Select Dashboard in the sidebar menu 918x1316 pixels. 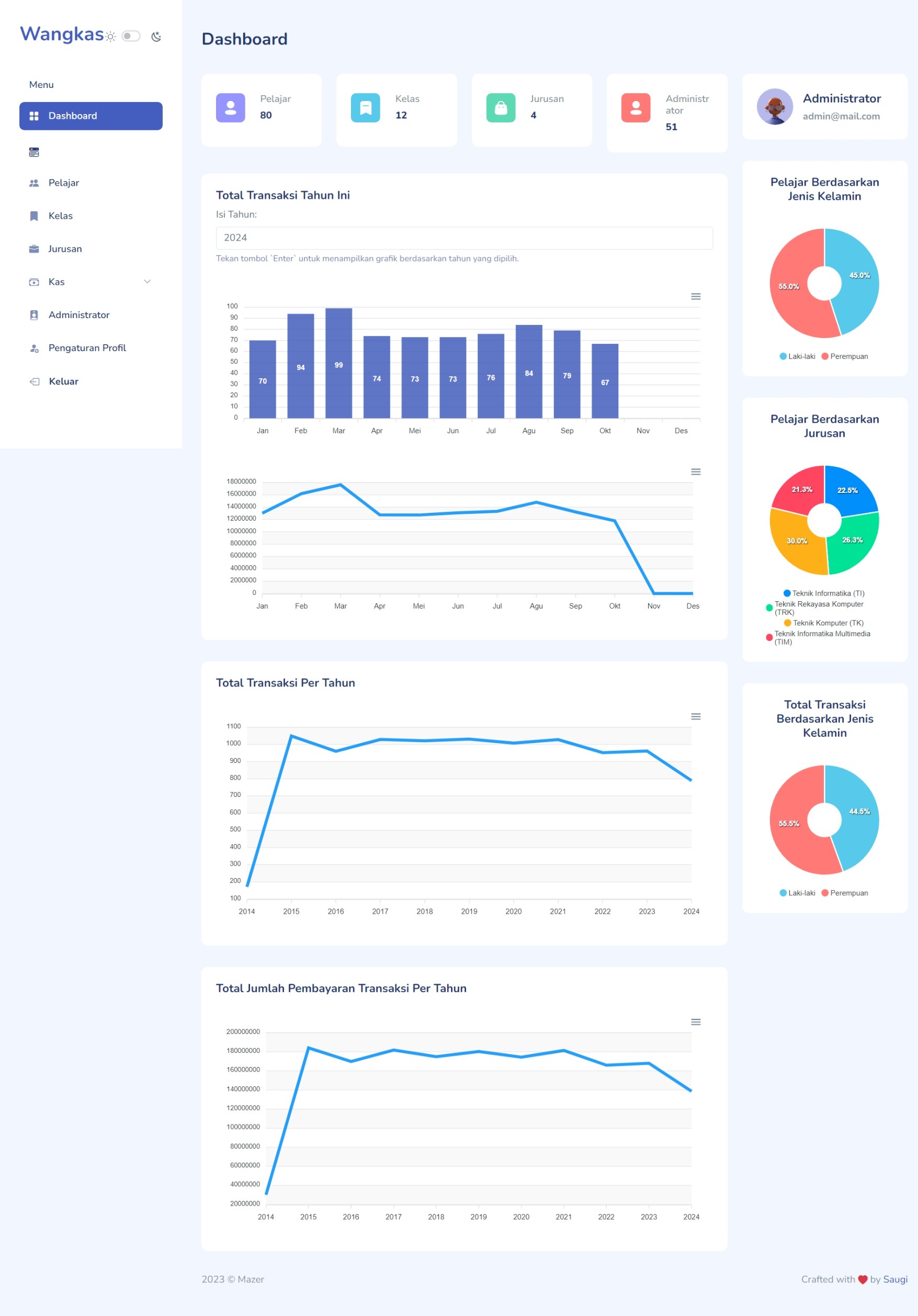pos(91,116)
